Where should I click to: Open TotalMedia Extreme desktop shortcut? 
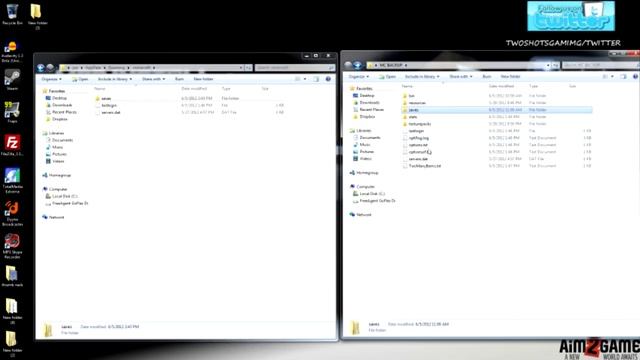[12, 180]
